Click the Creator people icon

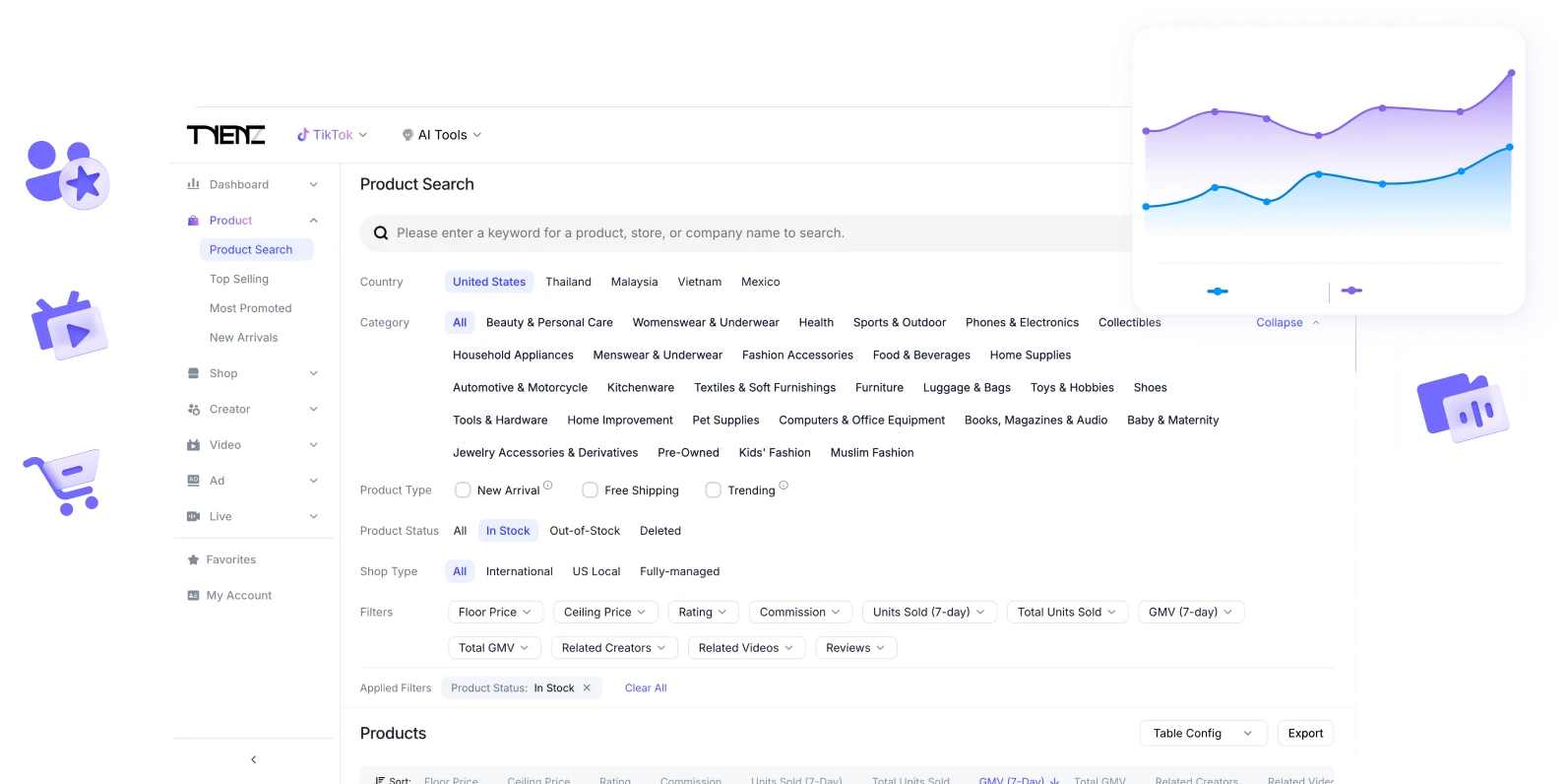pyautogui.click(x=194, y=409)
